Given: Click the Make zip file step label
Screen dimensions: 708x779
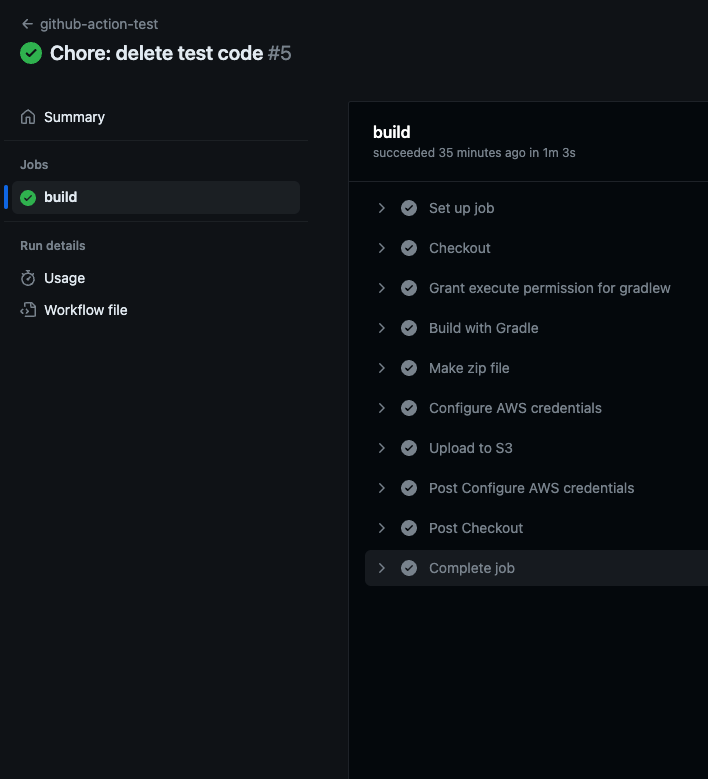Looking at the screenshot, I should [469, 368].
